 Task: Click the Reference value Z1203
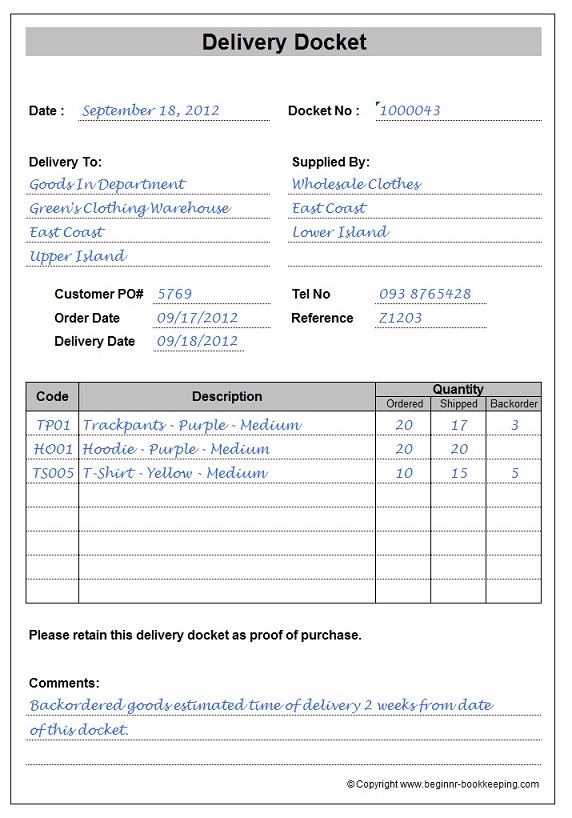[x=400, y=318]
